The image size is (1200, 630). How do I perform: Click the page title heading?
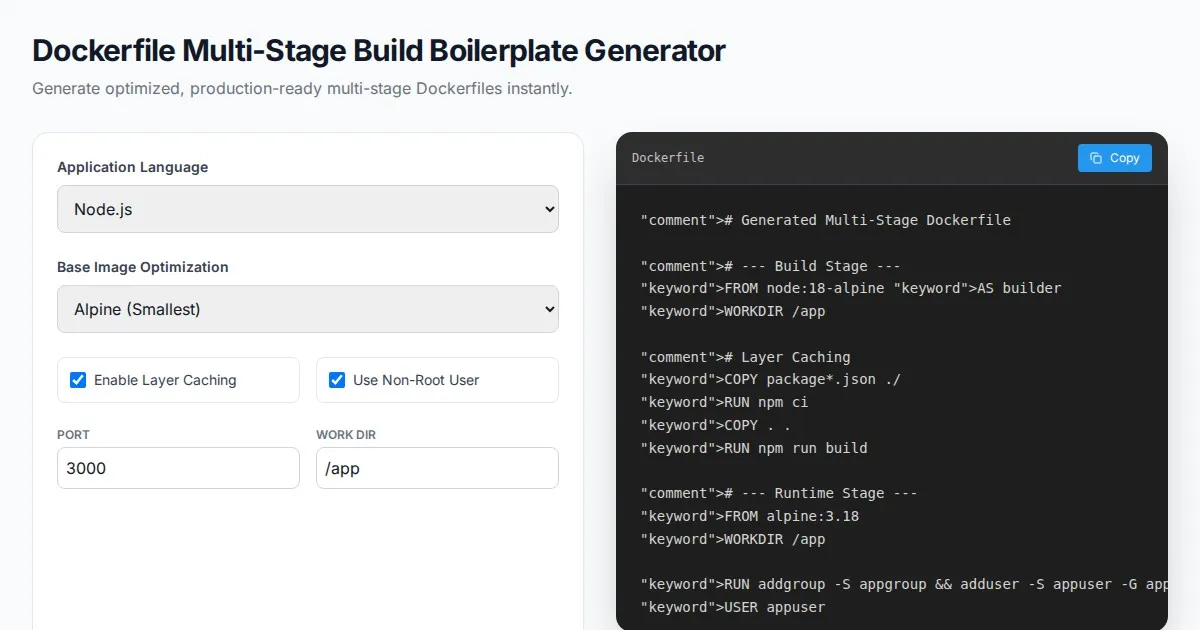pyautogui.click(x=379, y=50)
